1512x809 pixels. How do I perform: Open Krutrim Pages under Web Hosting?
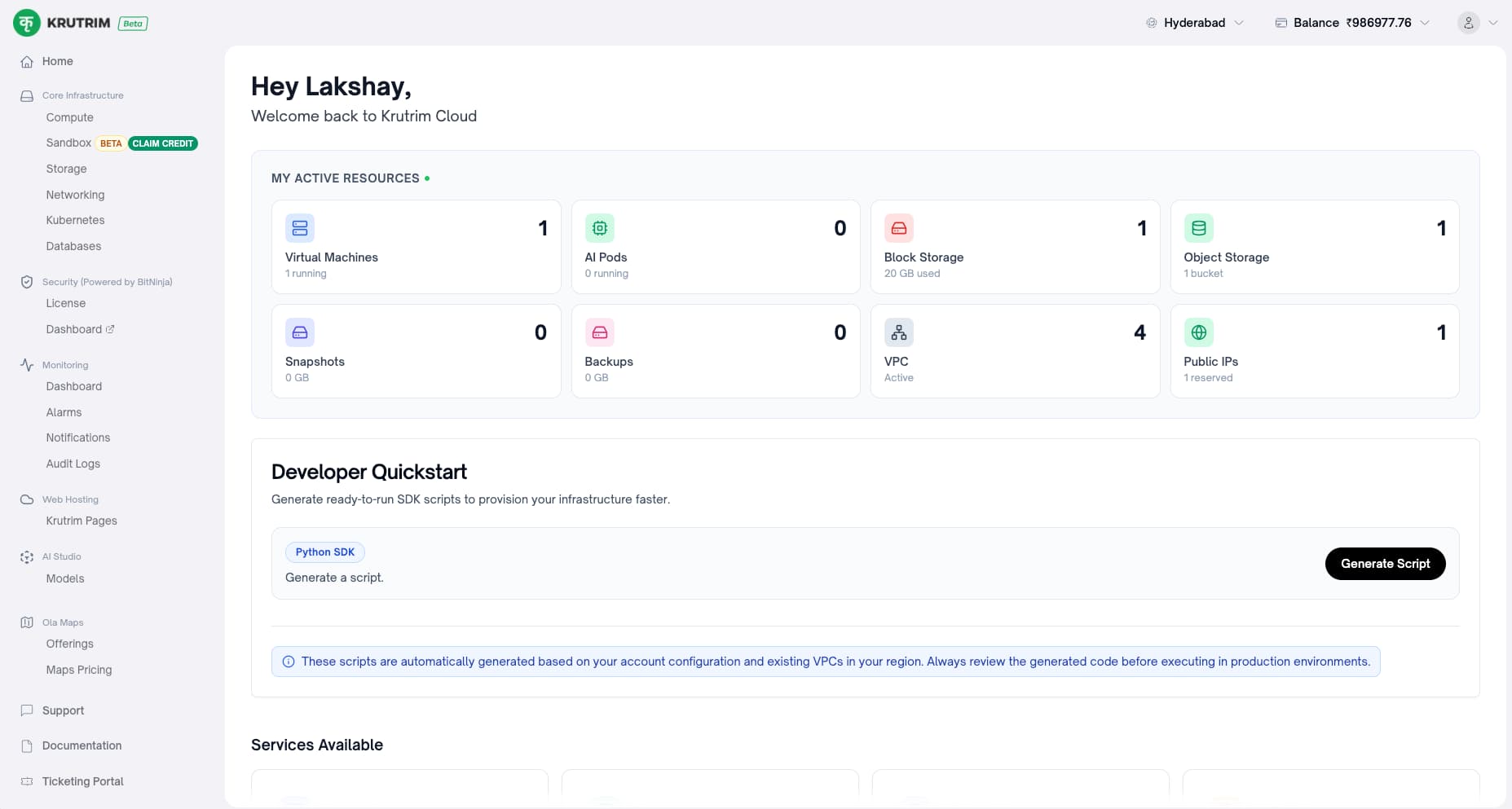click(x=82, y=521)
